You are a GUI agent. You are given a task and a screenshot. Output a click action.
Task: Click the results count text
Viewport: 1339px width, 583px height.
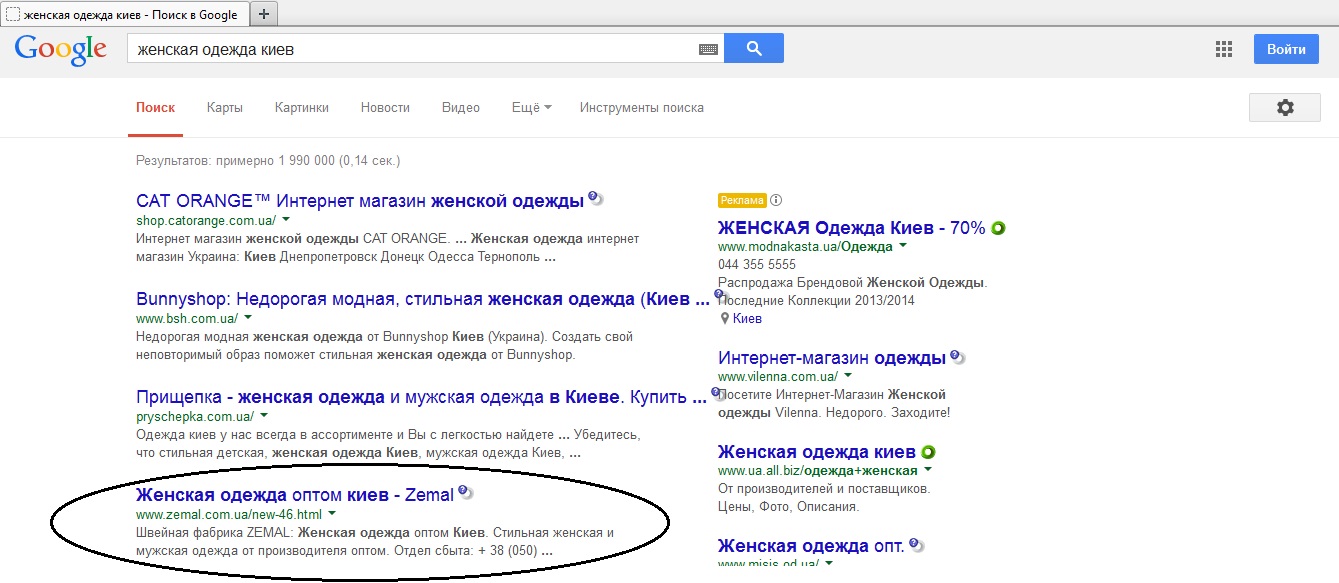tap(268, 160)
